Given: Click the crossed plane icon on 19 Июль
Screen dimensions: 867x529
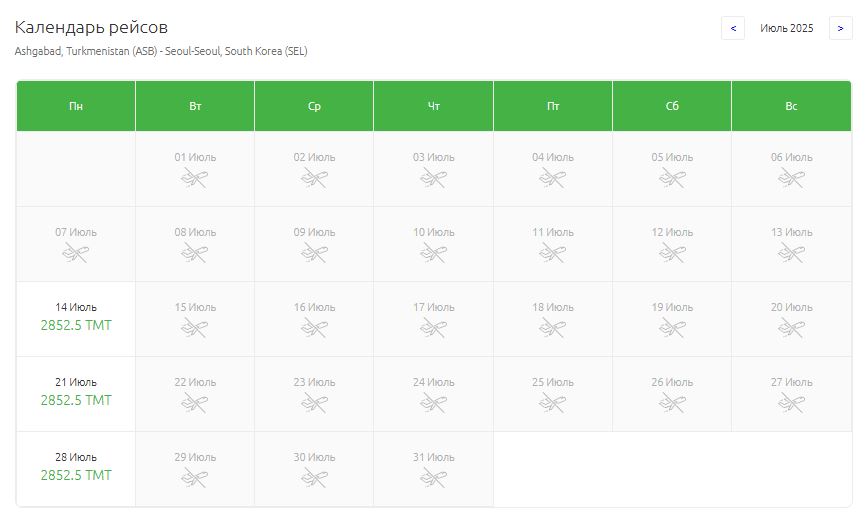Looking at the screenshot, I should click(672, 328).
